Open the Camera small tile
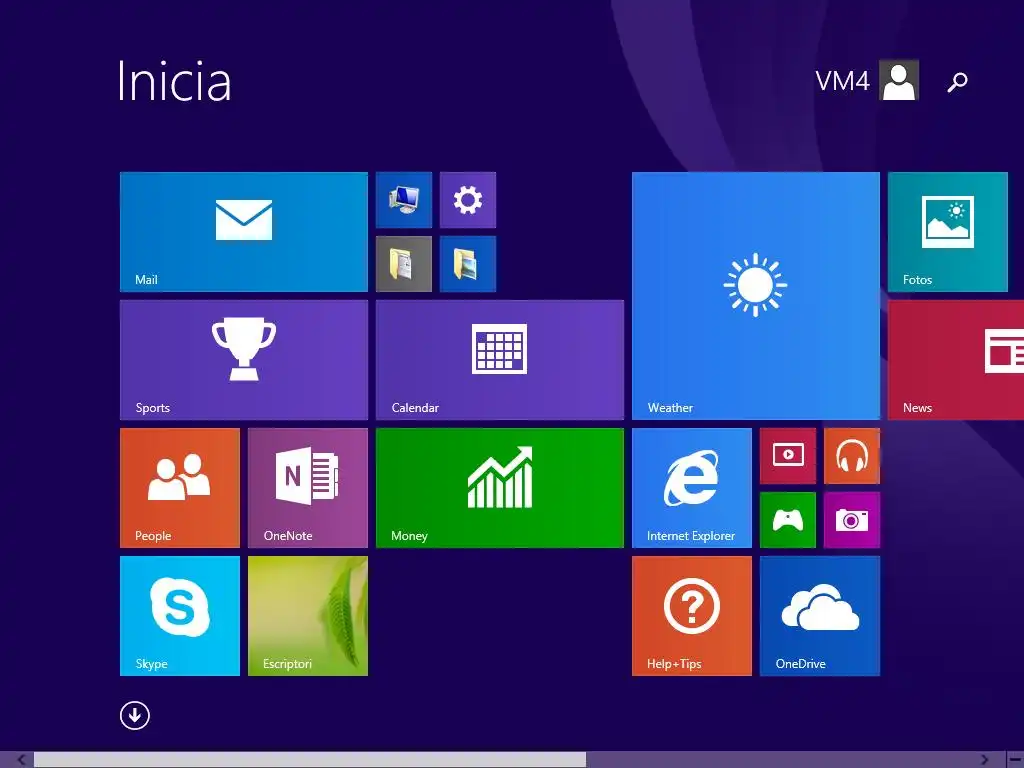Image resolution: width=1024 pixels, height=768 pixels. coord(852,520)
